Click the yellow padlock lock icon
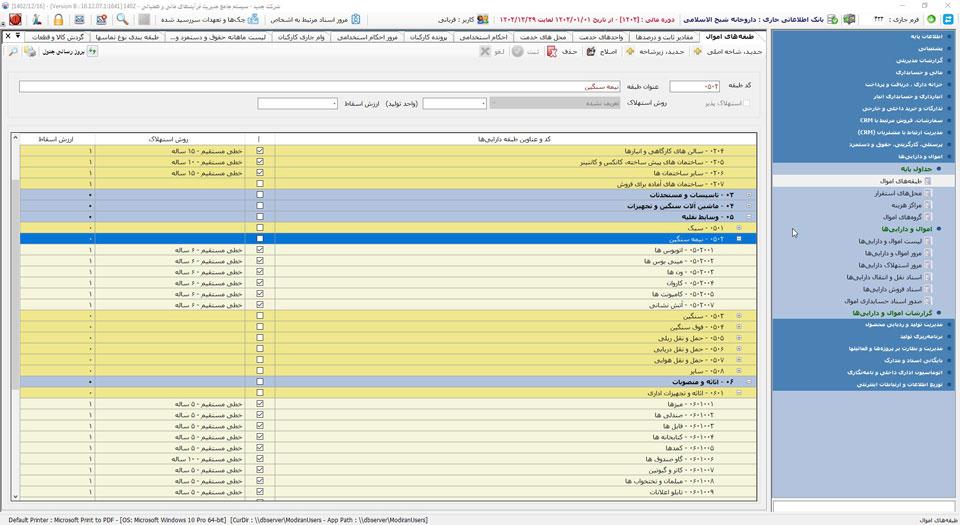 coord(58,20)
